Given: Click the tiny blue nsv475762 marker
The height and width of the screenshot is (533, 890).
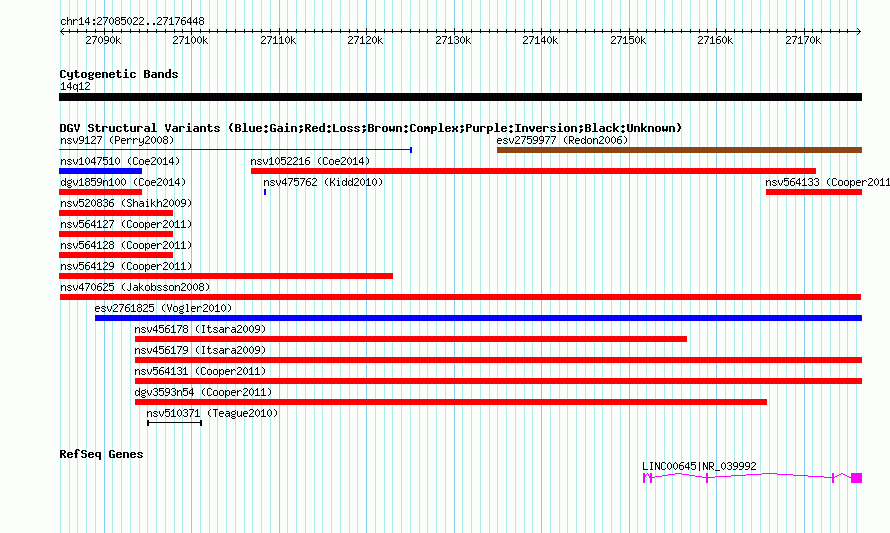Looking at the screenshot, I should (265, 192).
